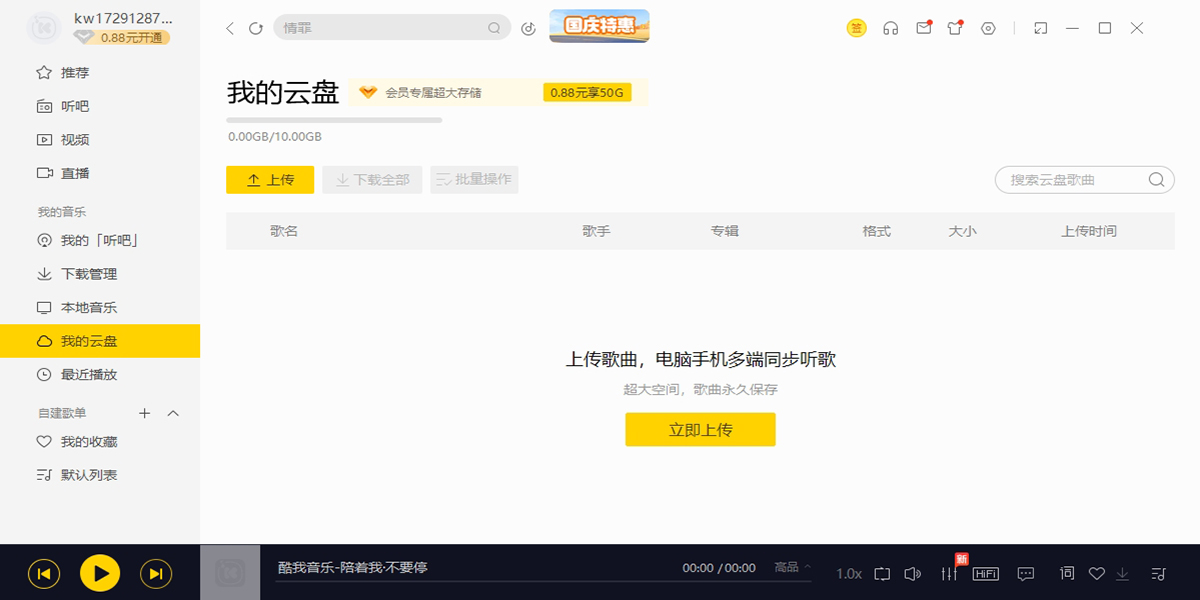Click the refresh icon next to search
This screenshot has height=600, width=1200.
[x=256, y=29]
